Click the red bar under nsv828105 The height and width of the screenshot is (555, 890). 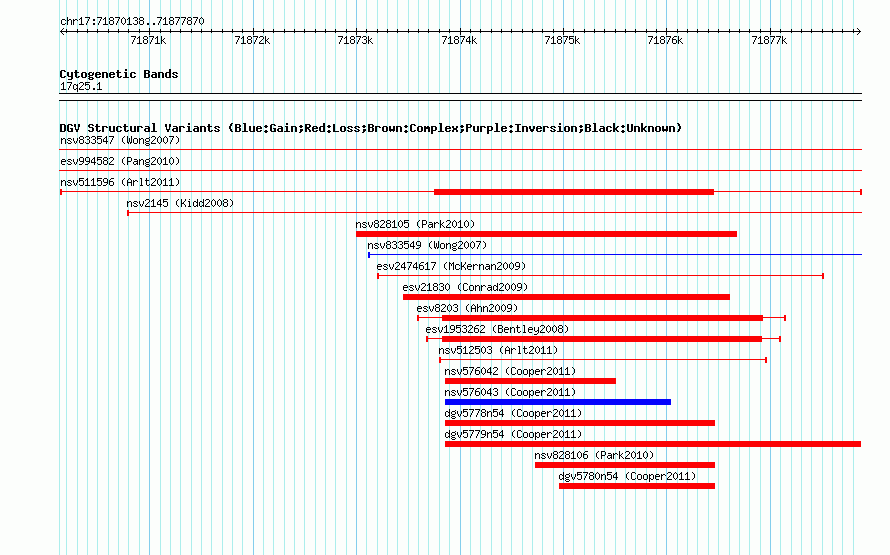[547, 234]
